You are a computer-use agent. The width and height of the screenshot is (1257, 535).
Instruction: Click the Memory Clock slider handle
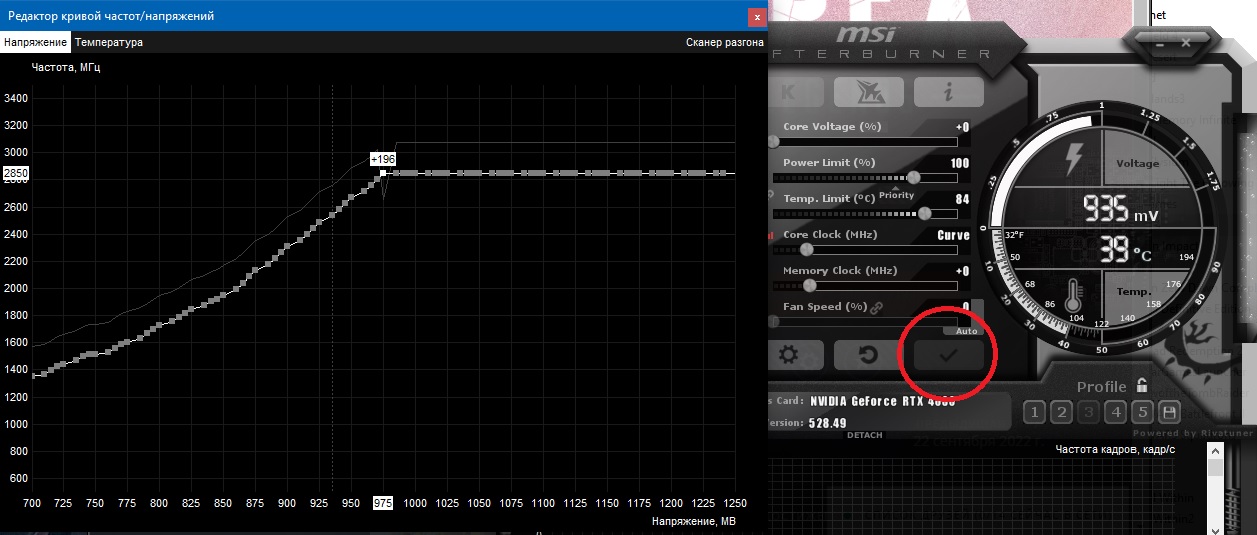point(808,285)
